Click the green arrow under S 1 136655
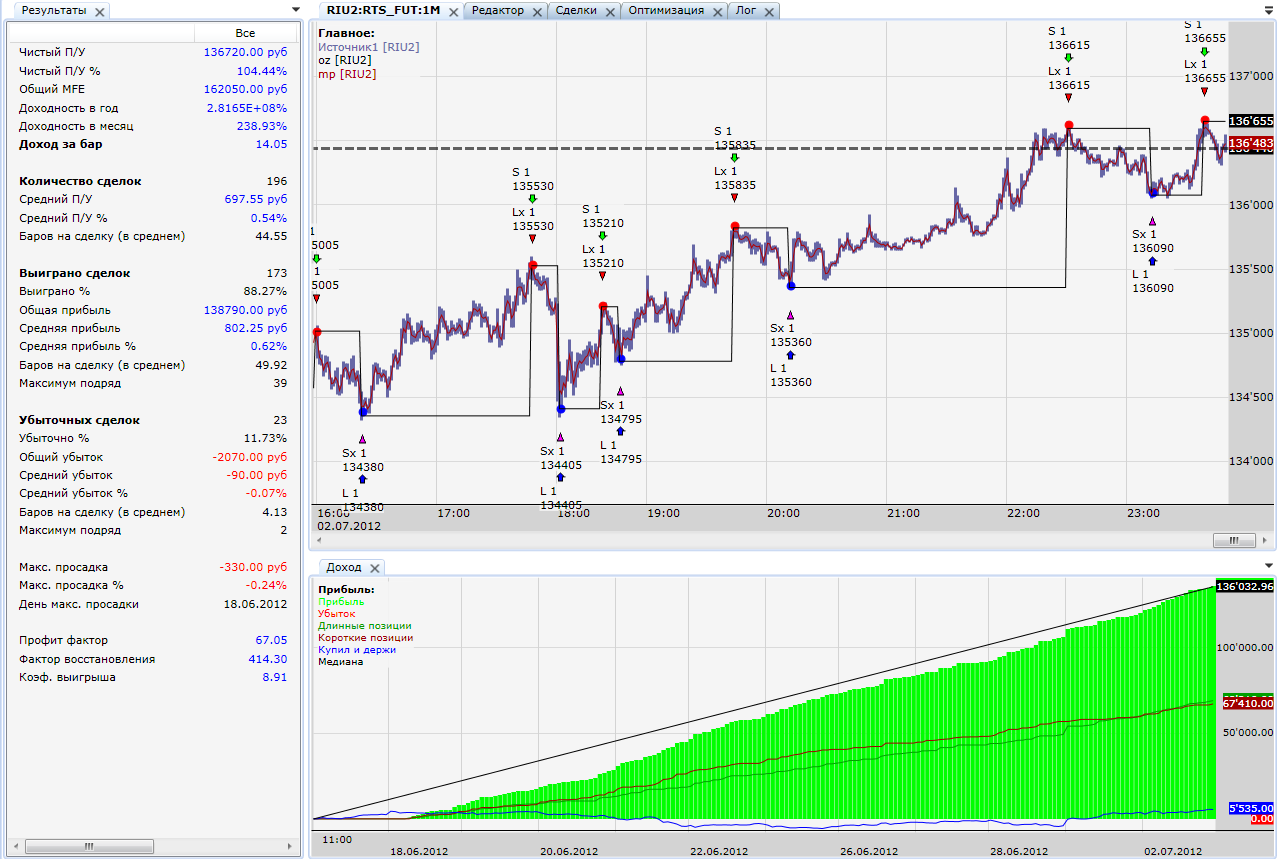 (1205, 51)
